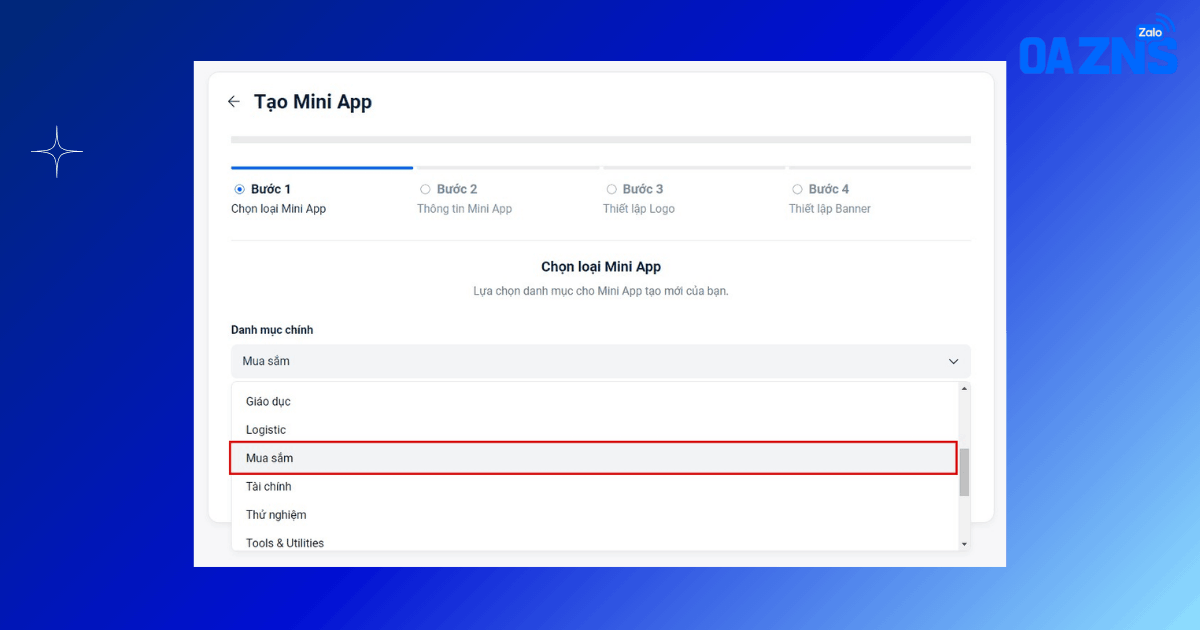1200x630 pixels.
Task: Click the 'Lựa chọn danh mục cho Mini App' description
Action: coord(601,291)
